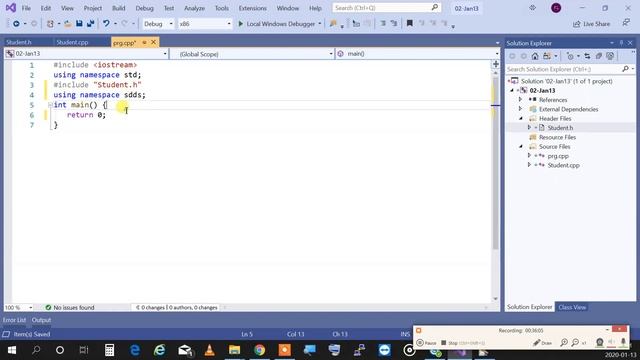
Task: Click the Visual Studio logo icon
Action: pos(11,8)
